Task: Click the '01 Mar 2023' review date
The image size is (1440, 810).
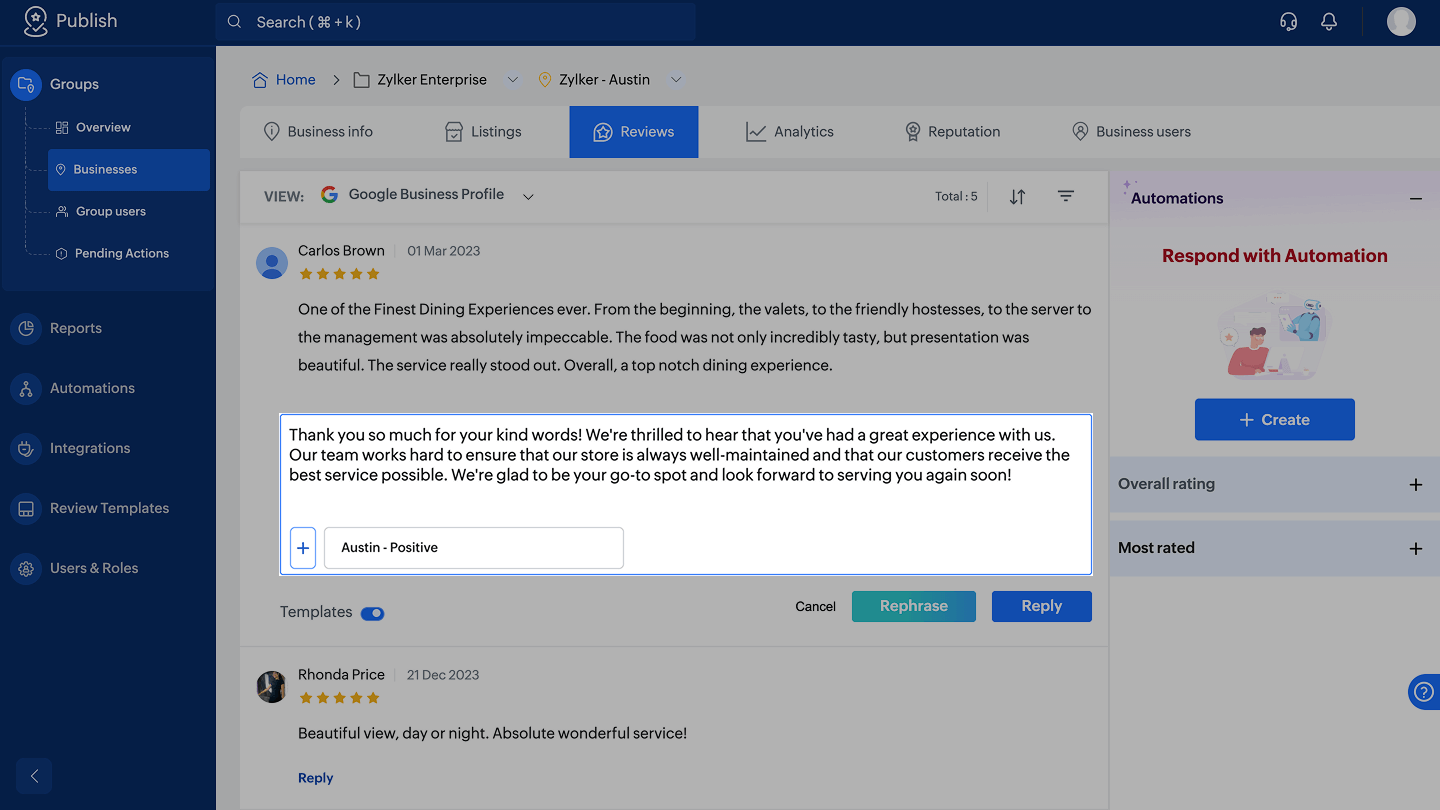Action: (444, 251)
